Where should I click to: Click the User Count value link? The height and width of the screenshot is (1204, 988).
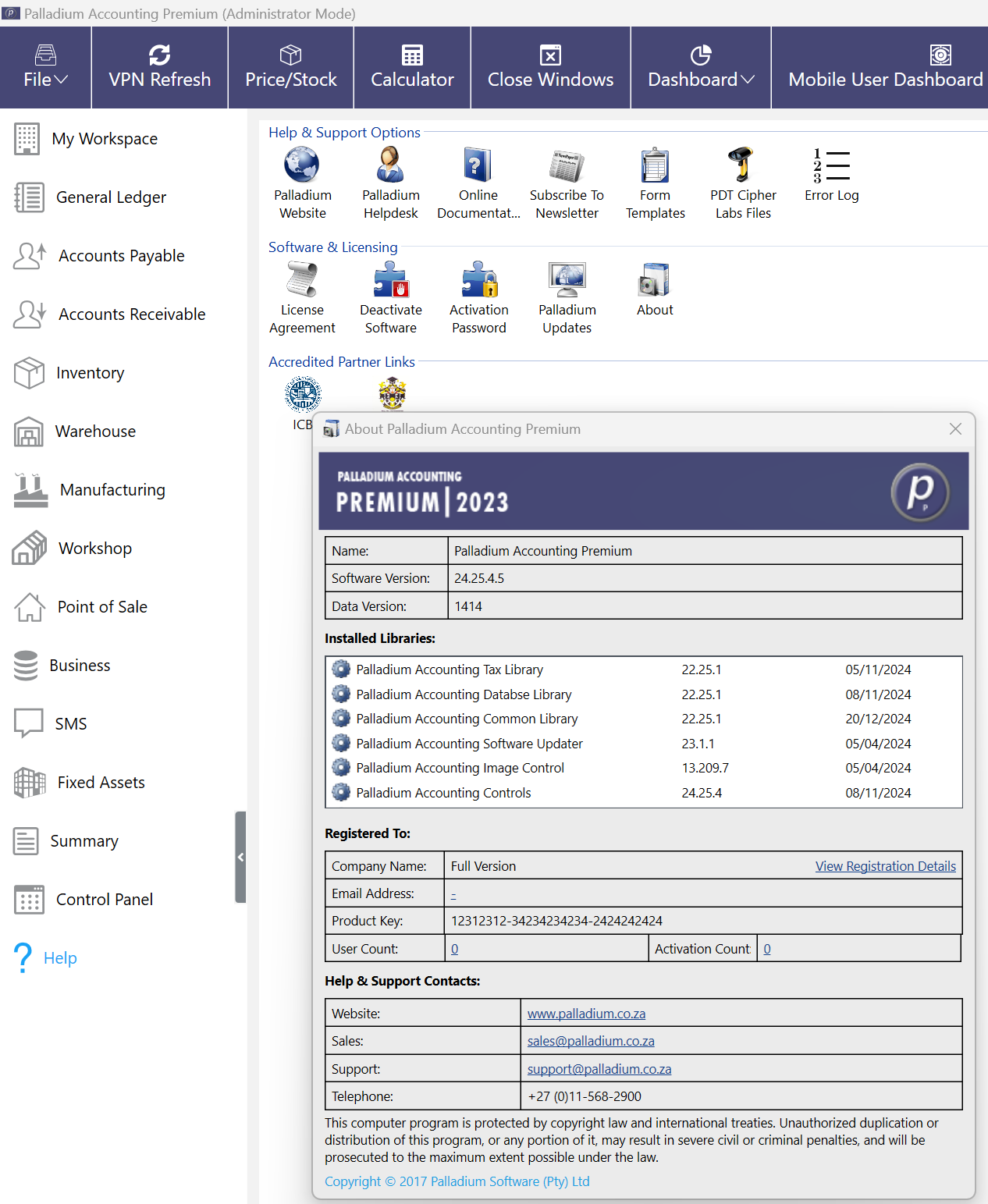click(455, 949)
